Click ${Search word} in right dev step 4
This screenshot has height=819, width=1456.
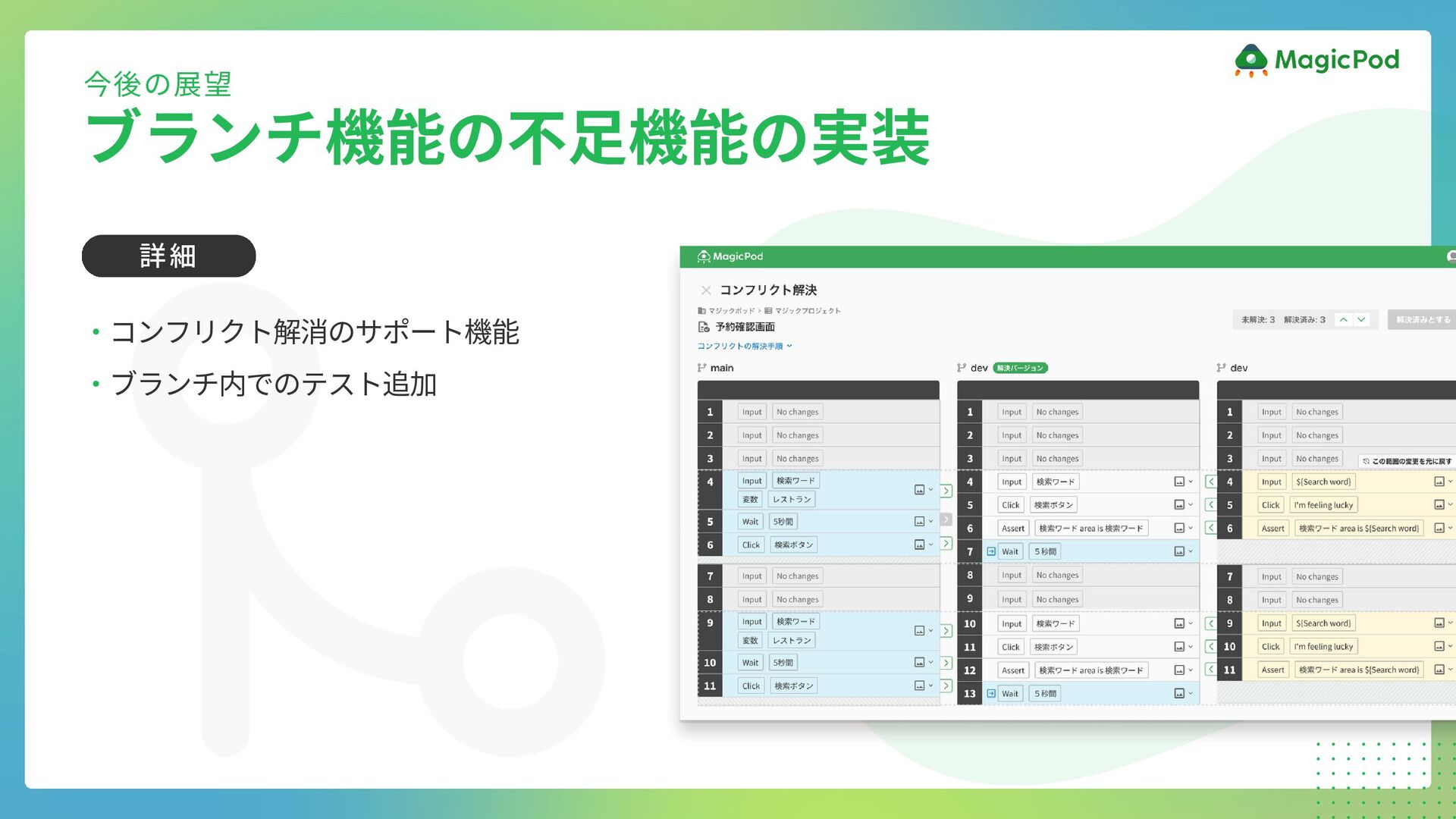tap(1323, 482)
